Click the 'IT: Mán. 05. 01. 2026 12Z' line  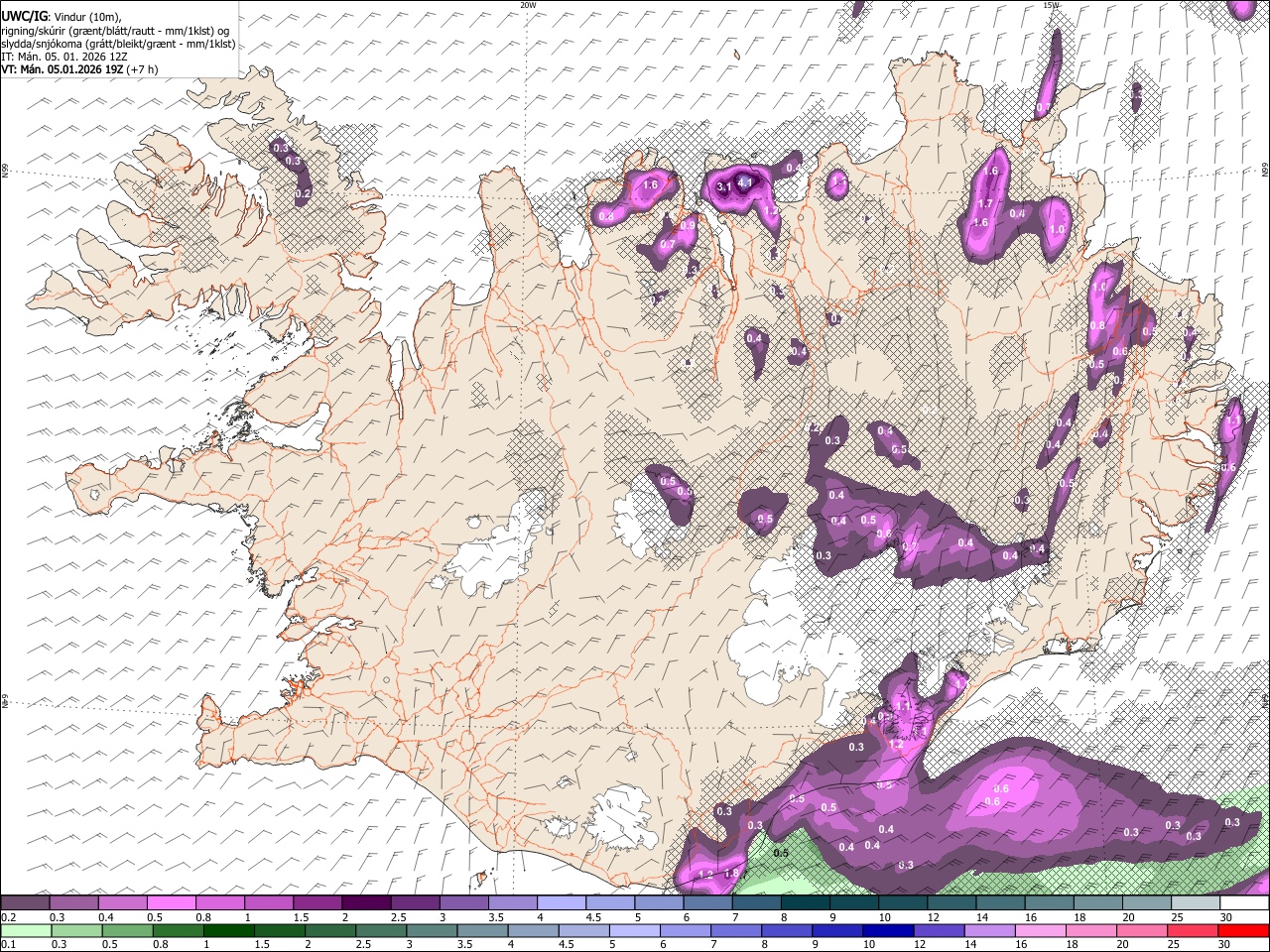pyautogui.click(x=64, y=57)
